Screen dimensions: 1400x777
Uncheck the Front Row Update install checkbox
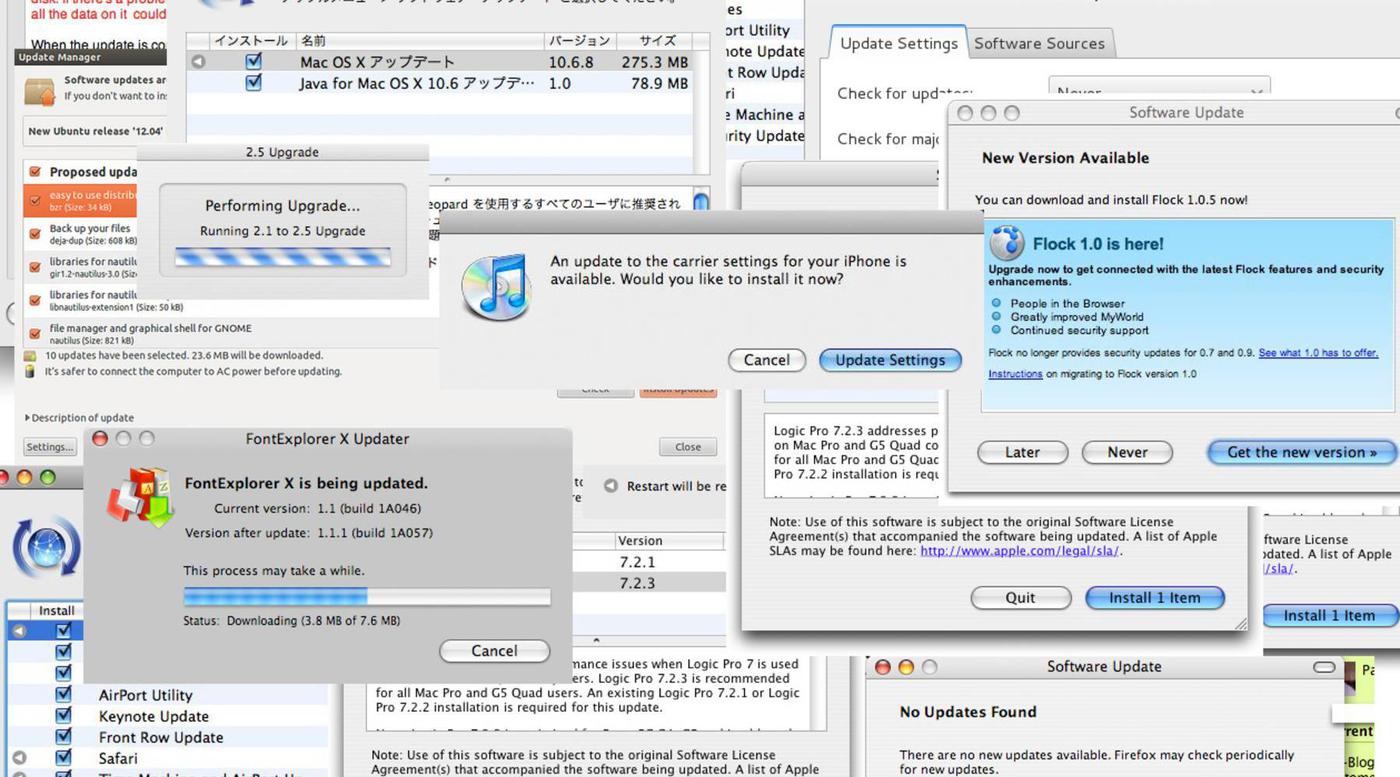coord(64,737)
